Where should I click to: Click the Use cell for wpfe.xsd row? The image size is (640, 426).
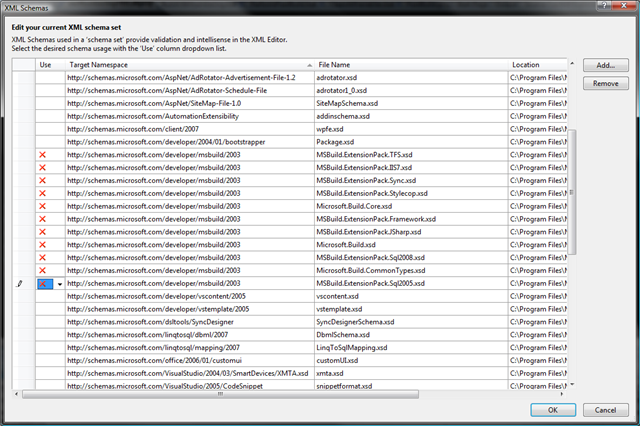(50, 129)
